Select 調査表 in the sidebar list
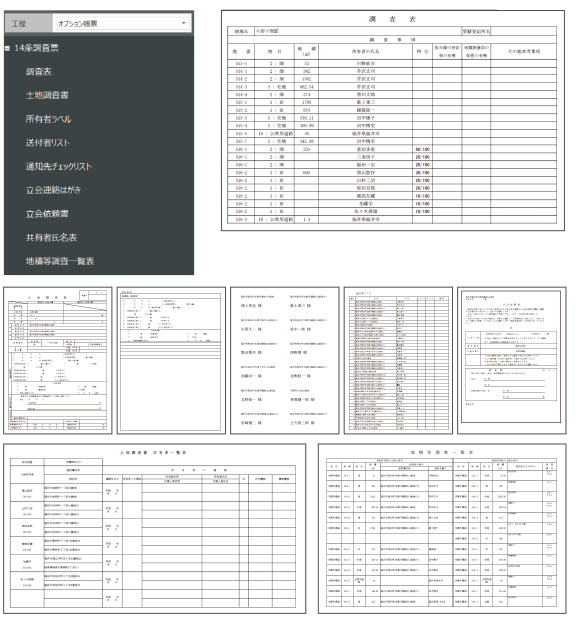 point(38,72)
